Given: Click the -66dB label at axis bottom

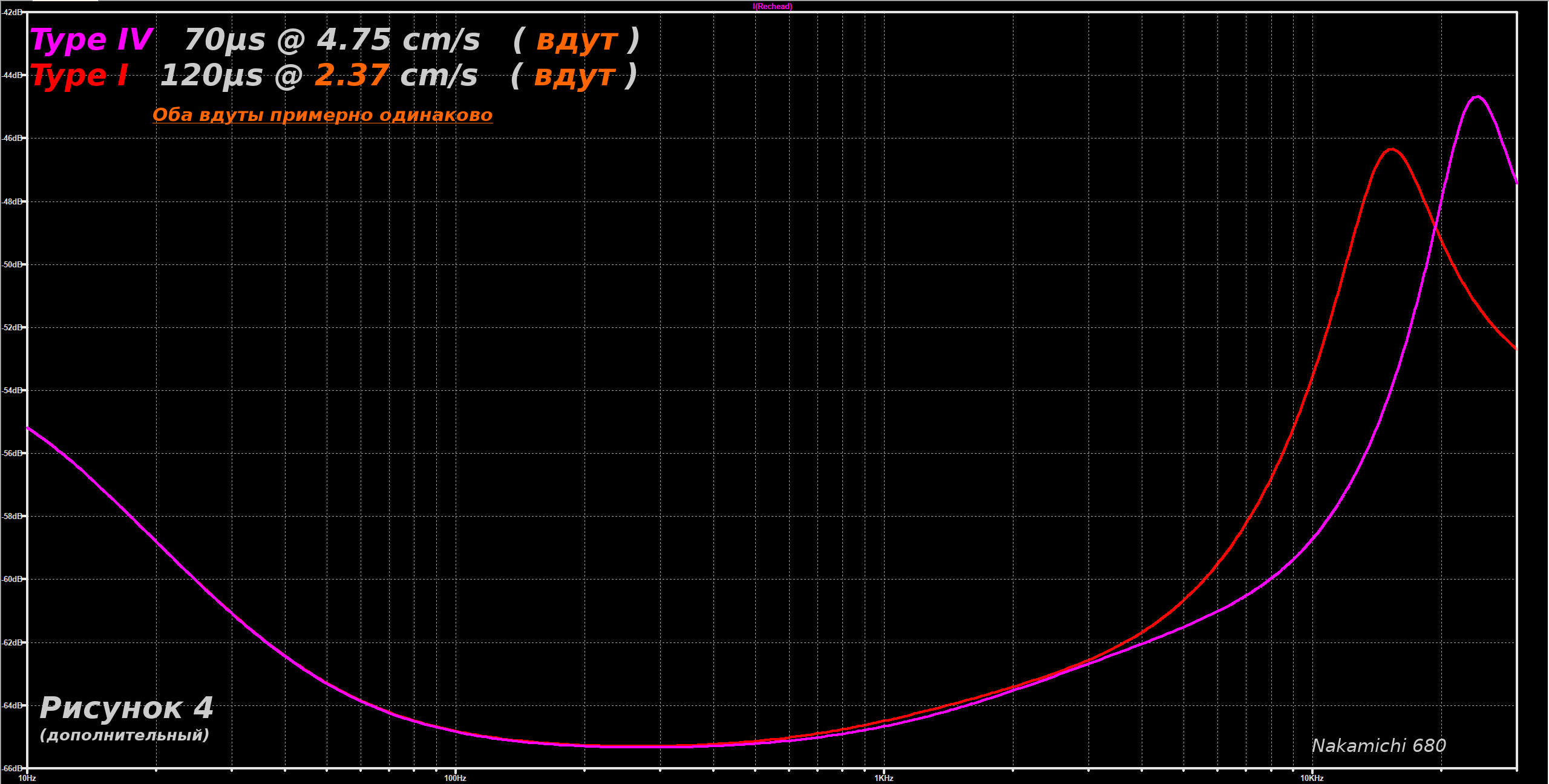Looking at the screenshot, I should (12, 768).
